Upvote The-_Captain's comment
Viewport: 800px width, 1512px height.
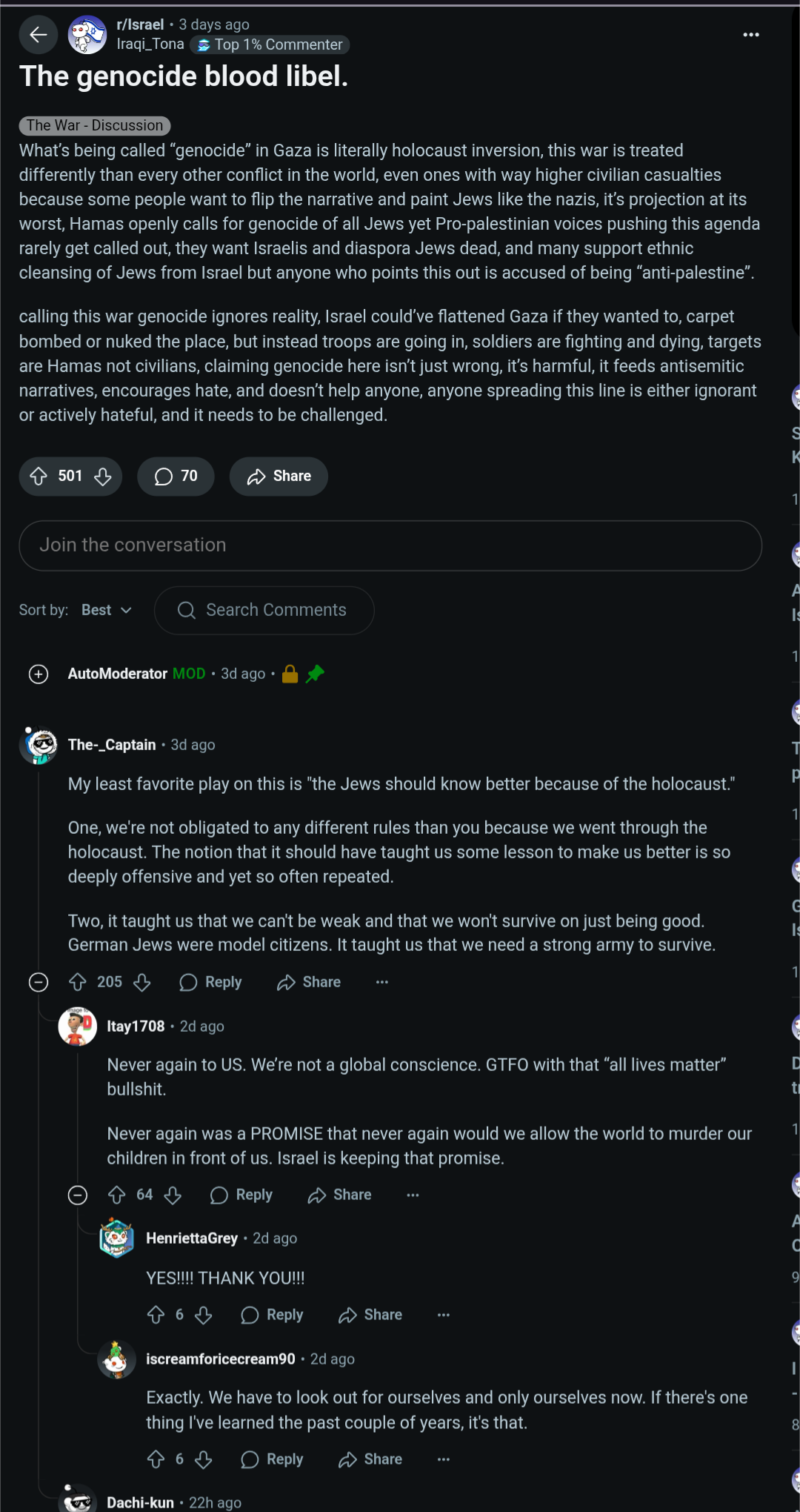coord(78,982)
